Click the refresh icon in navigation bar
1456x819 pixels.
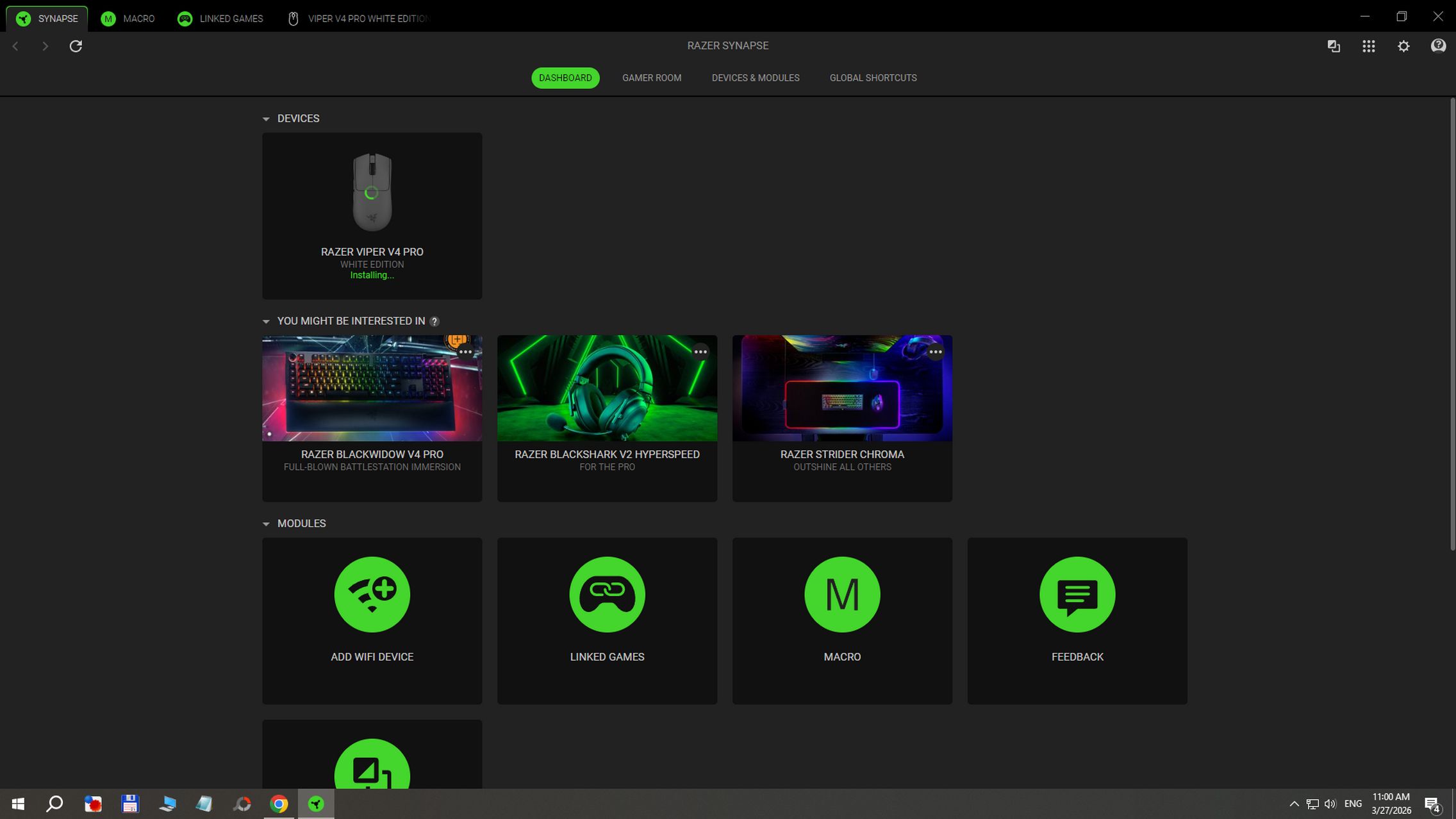[x=76, y=46]
